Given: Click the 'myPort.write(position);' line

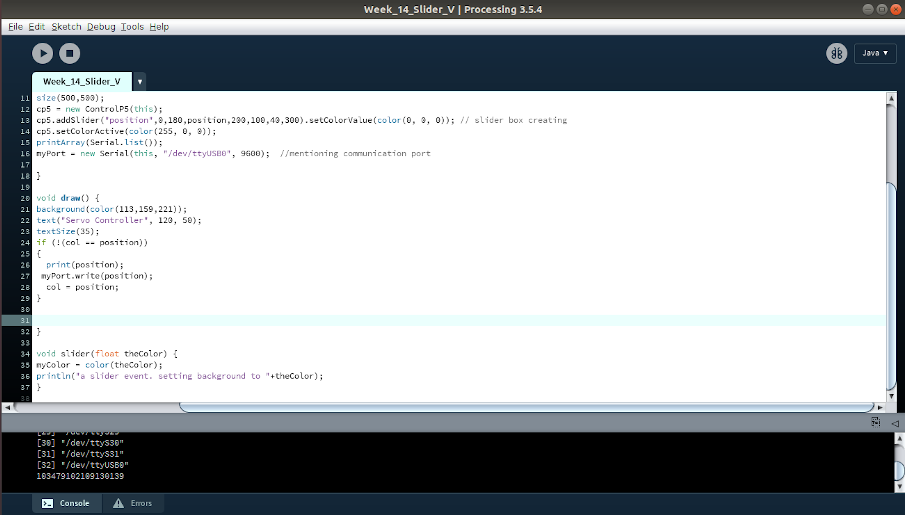Looking at the screenshot, I should tap(96, 276).
